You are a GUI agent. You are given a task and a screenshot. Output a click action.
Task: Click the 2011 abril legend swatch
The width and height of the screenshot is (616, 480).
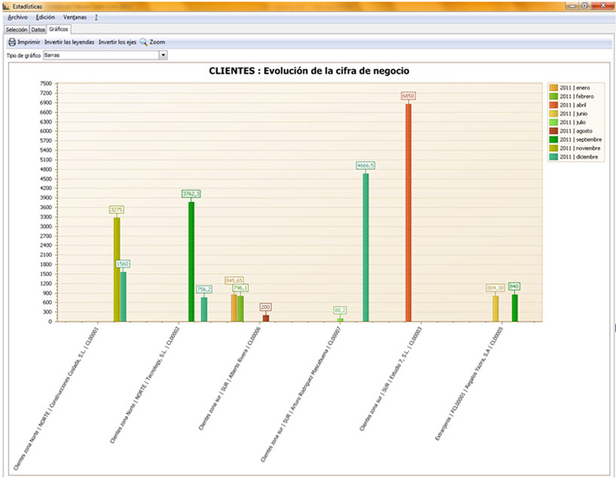[x=554, y=105]
